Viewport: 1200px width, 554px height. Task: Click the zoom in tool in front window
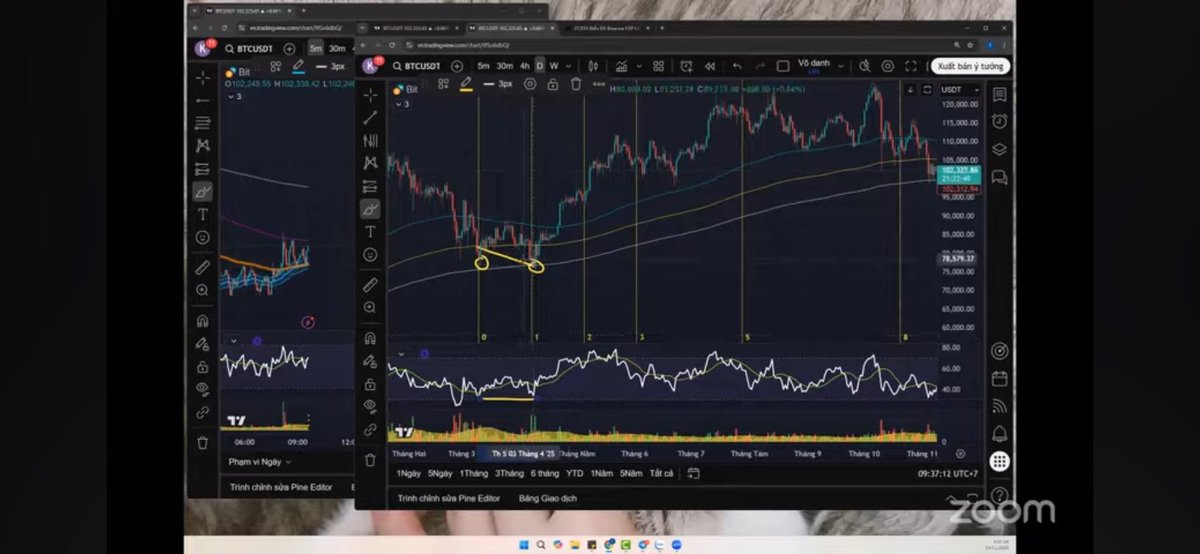pyautogui.click(x=370, y=308)
